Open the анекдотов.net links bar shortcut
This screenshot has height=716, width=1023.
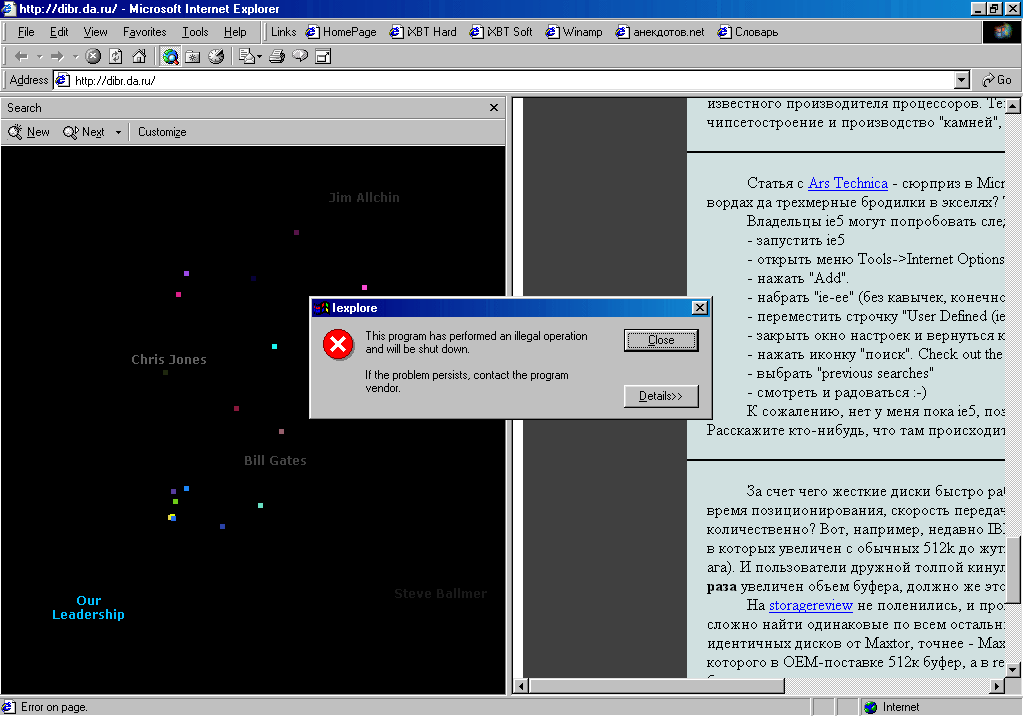click(660, 32)
